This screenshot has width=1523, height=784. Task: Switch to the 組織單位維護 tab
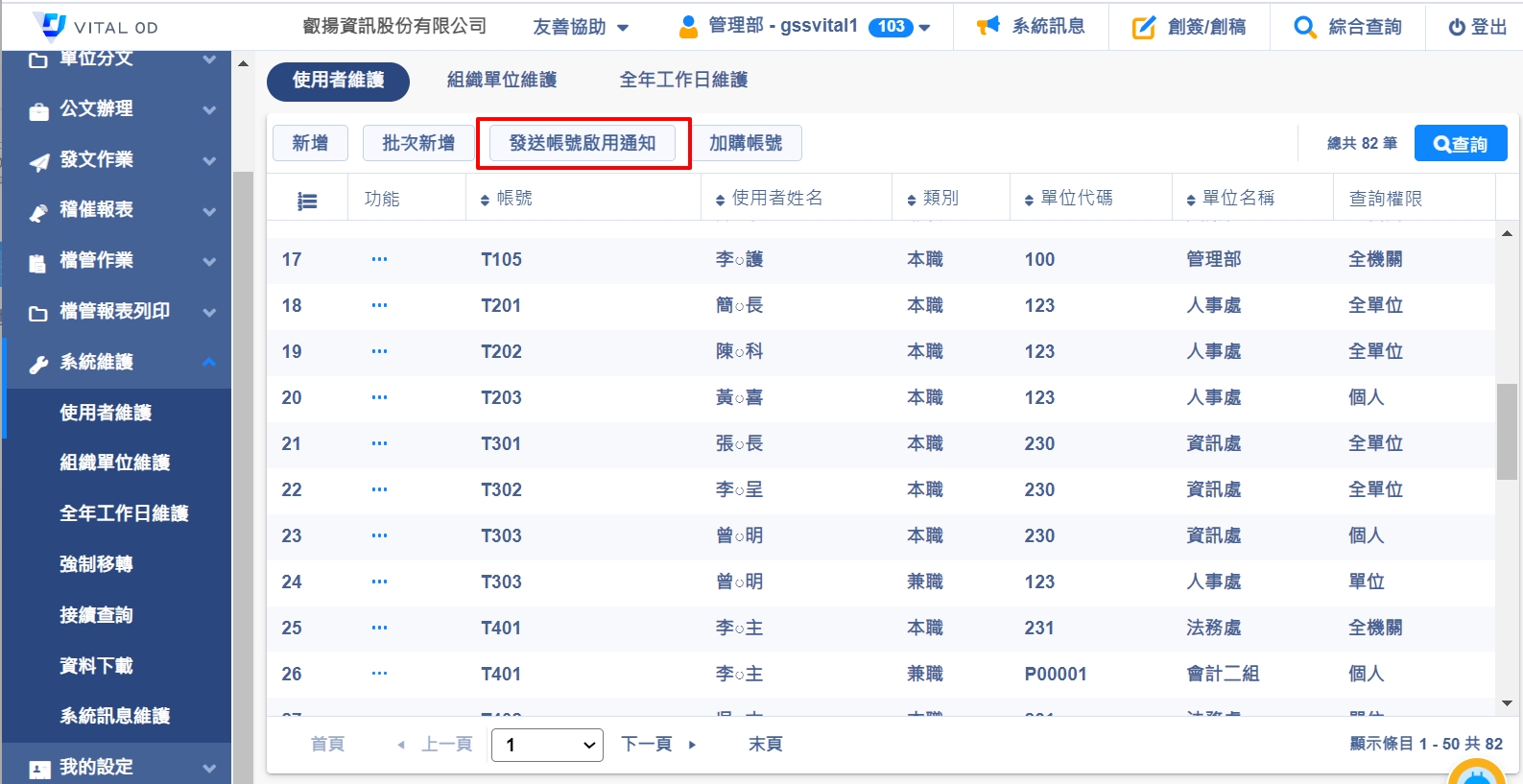point(501,81)
